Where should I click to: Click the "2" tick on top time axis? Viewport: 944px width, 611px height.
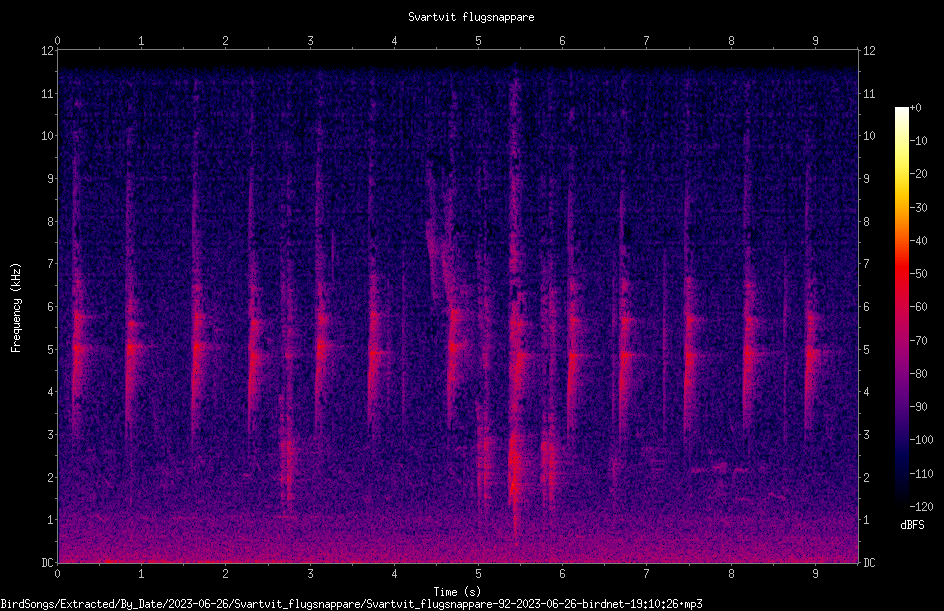tap(226, 41)
